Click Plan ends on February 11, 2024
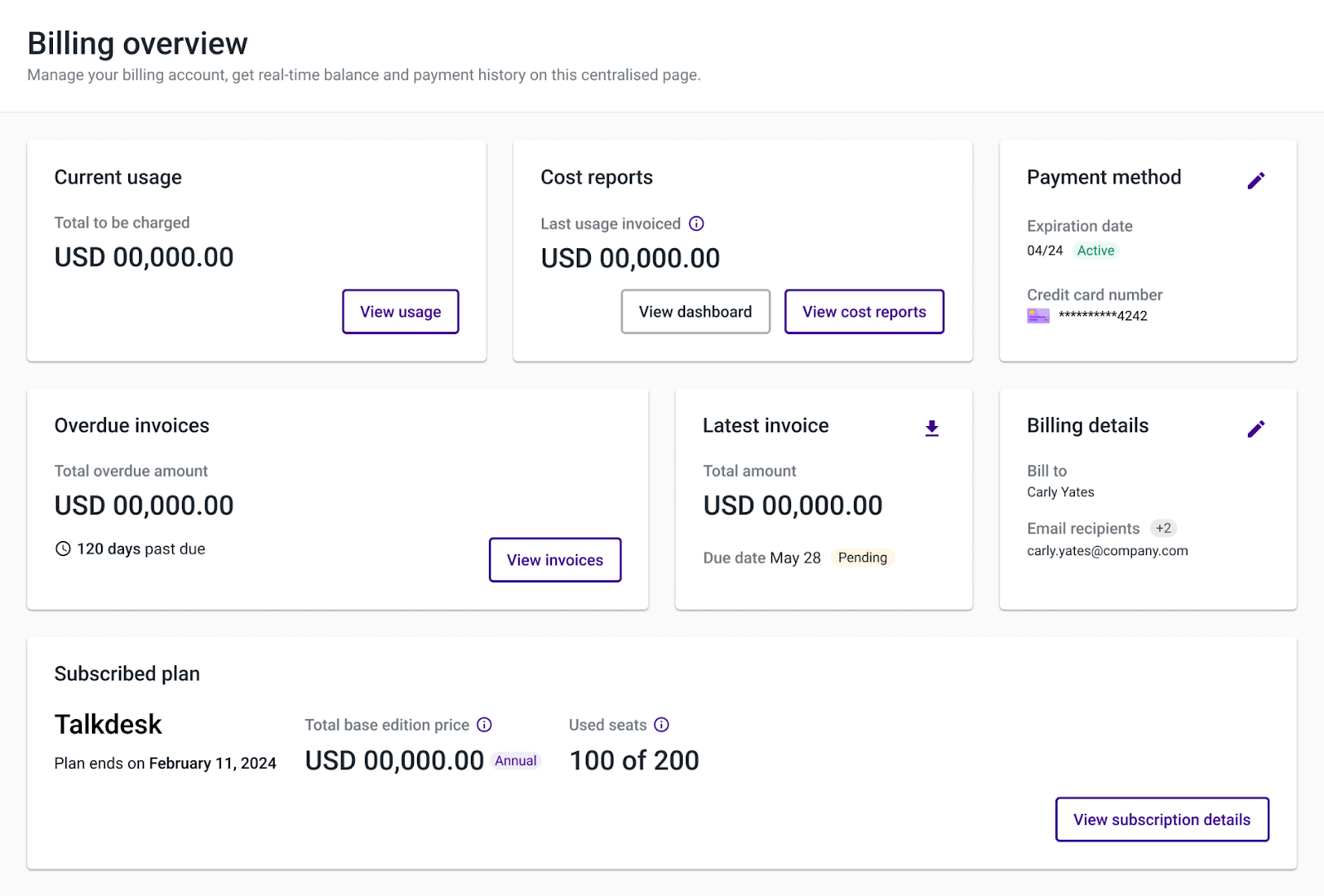Viewport: 1324px width, 896px height. coord(165,764)
